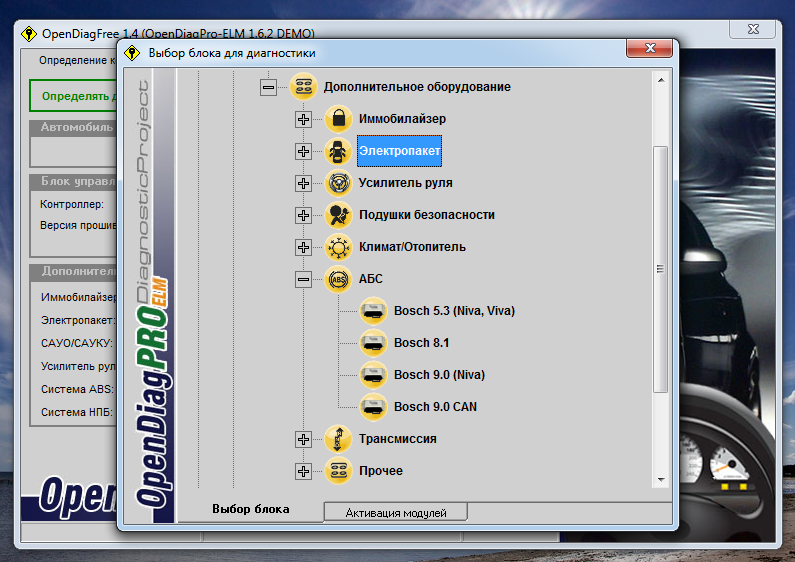Collapse the Дополнительное оборудование node
Image resolution: width=795 pixels, height=562 pixels.
[268, 87]
